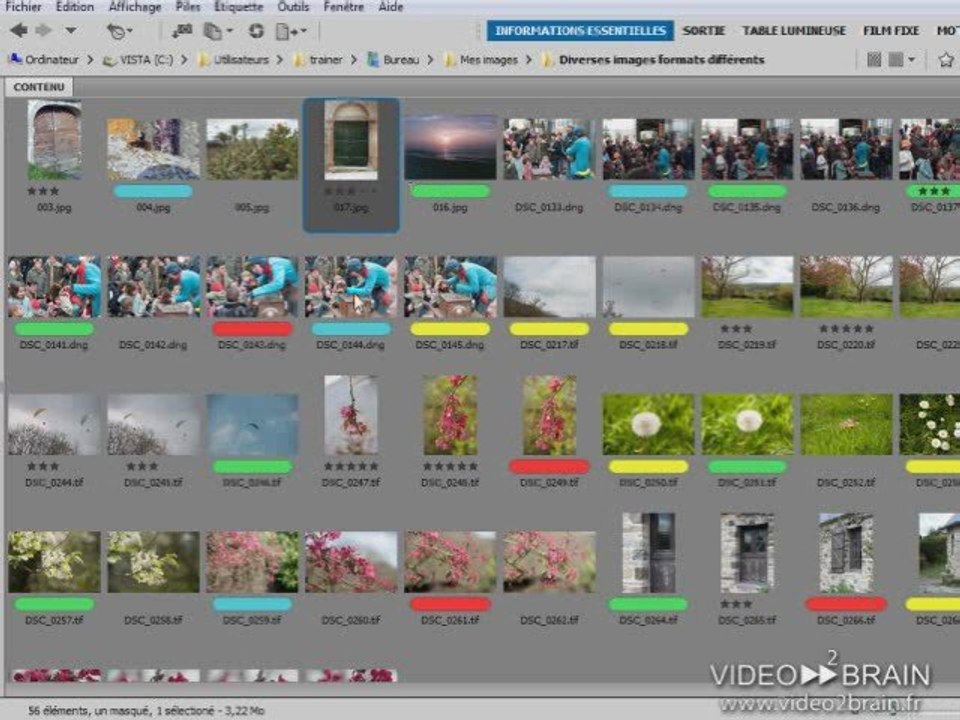960x720 pixels.
Task: Expand the chevron after Utilisateurs
Action: [x=279, y=60]
